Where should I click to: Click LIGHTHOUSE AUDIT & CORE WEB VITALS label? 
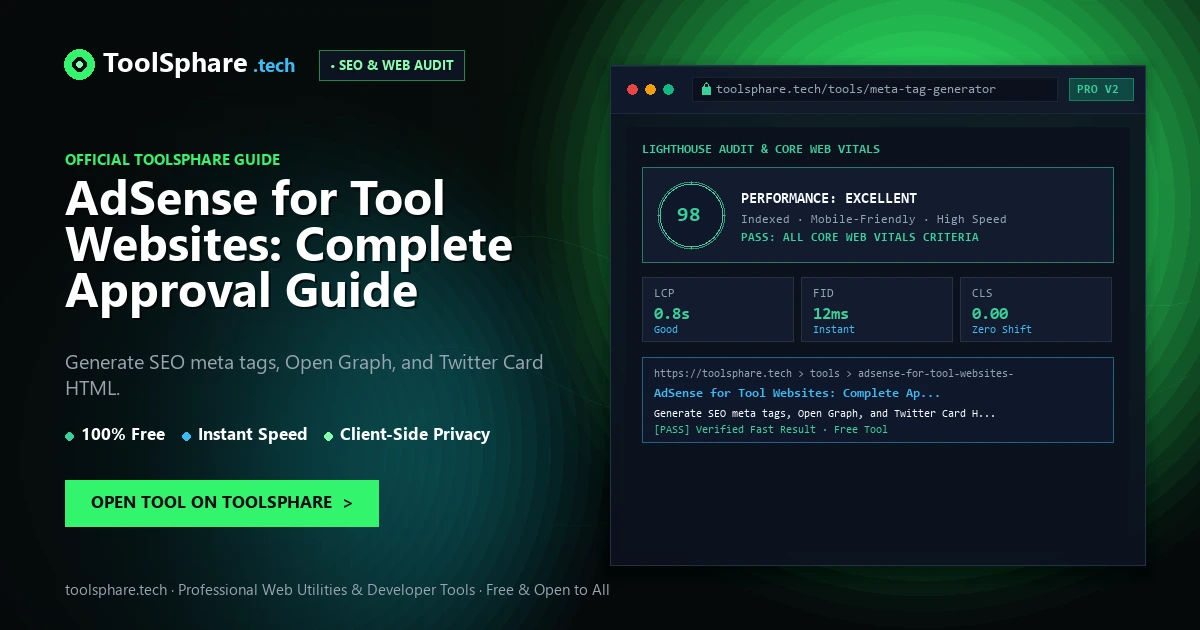click(761, 149)
